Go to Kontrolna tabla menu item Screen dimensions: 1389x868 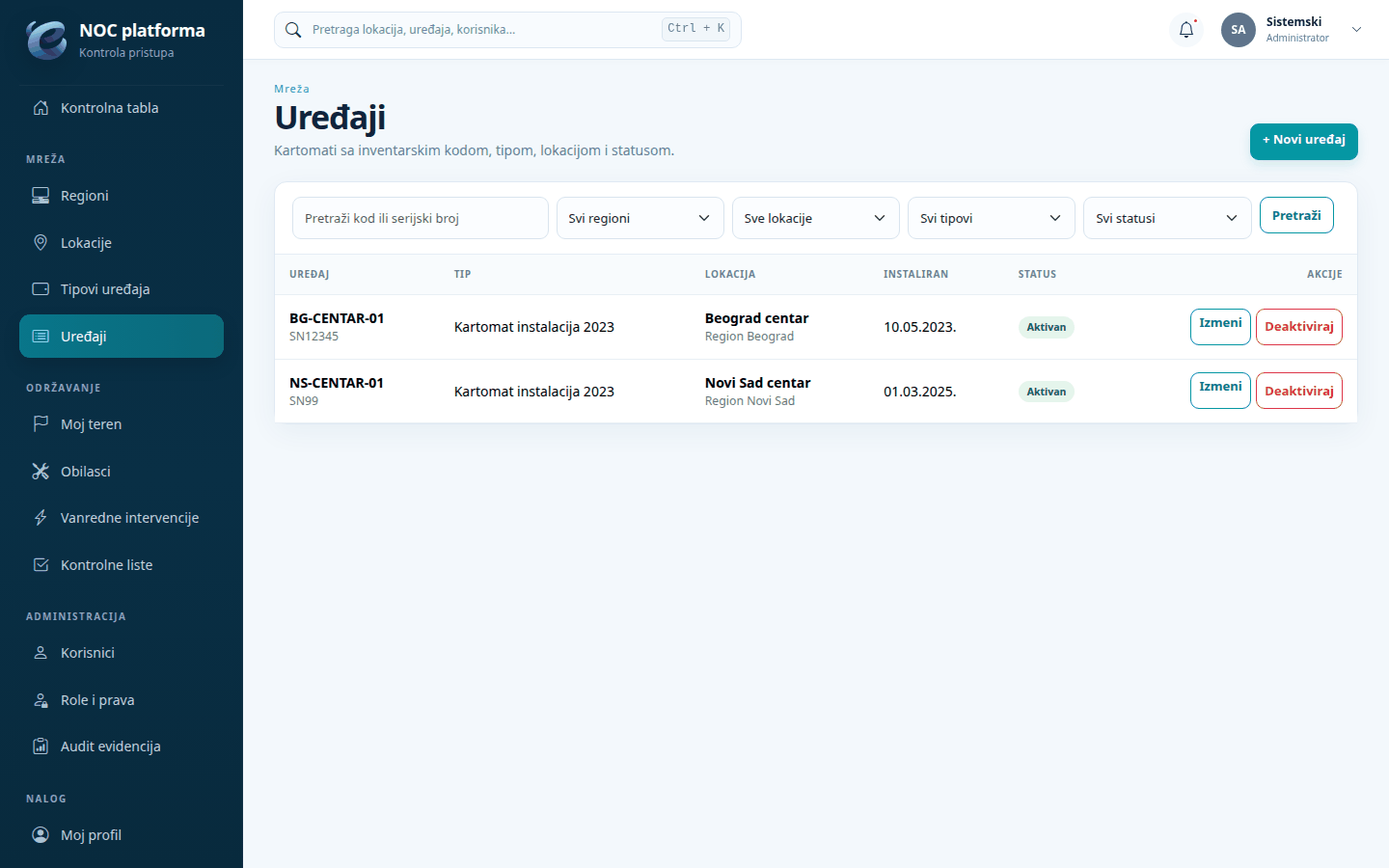(122, 108)
